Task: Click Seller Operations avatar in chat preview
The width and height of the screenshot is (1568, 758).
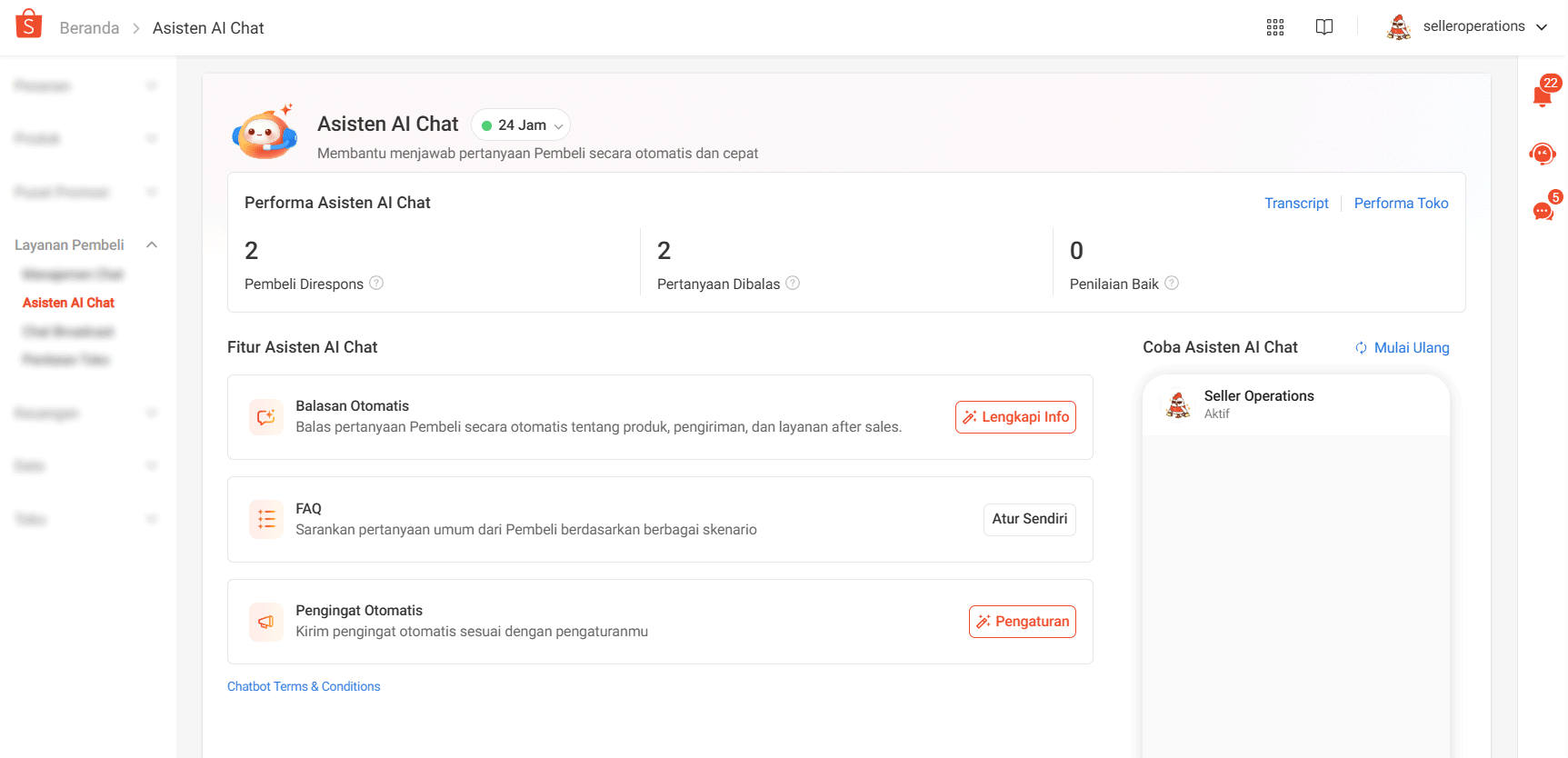Action: pyautogui.click(x=1178, y=404)
